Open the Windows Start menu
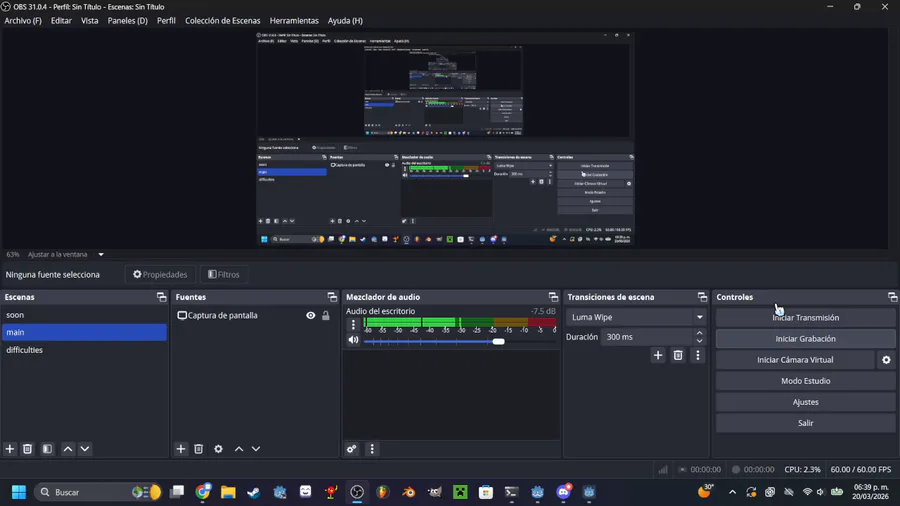Image resolution: width=900 pixels, height=506 pixels. coord(19,492)
